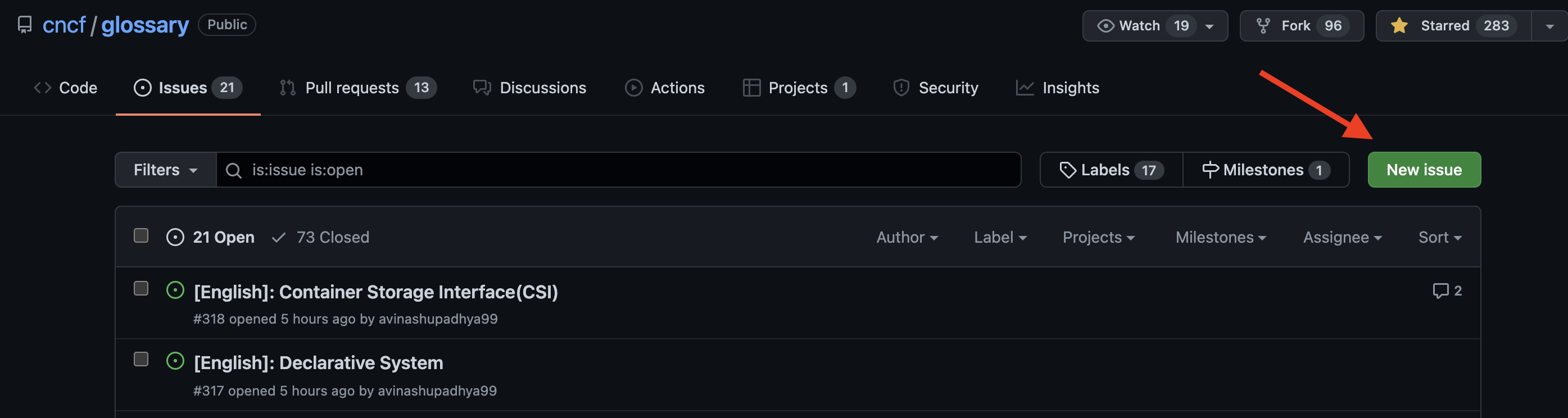This screenshot has height=418, width=1568.
Task: Expand the Filters dropdown
Action: click(165, 170)
